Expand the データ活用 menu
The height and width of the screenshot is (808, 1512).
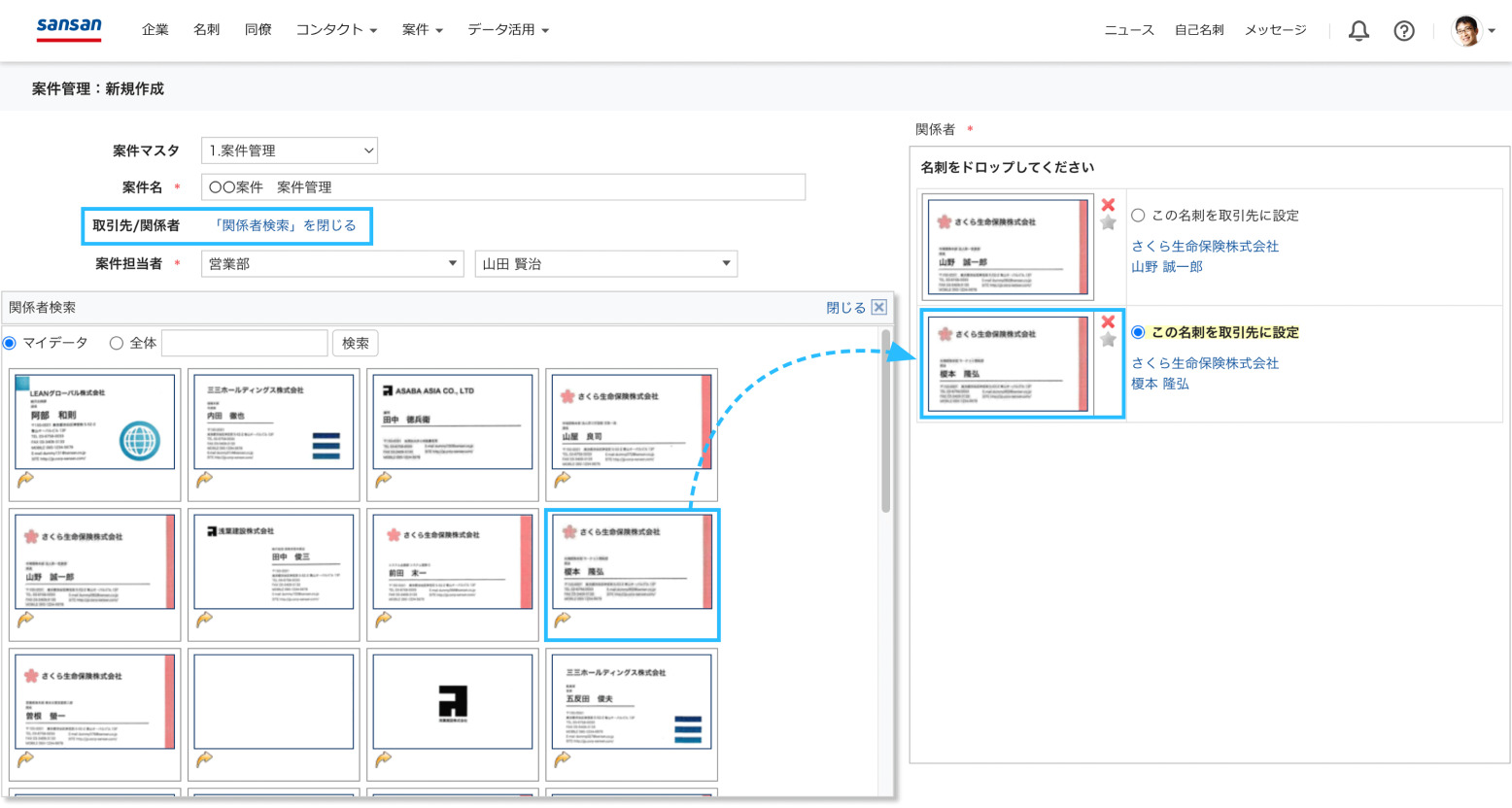click(x=508, y=30)
